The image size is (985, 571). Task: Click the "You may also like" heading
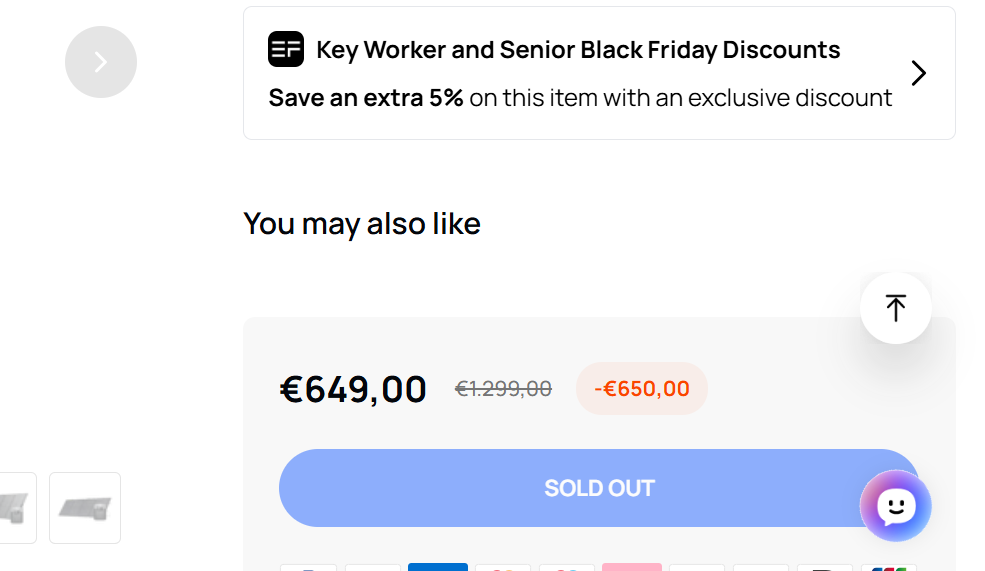(x=362, y=223)
